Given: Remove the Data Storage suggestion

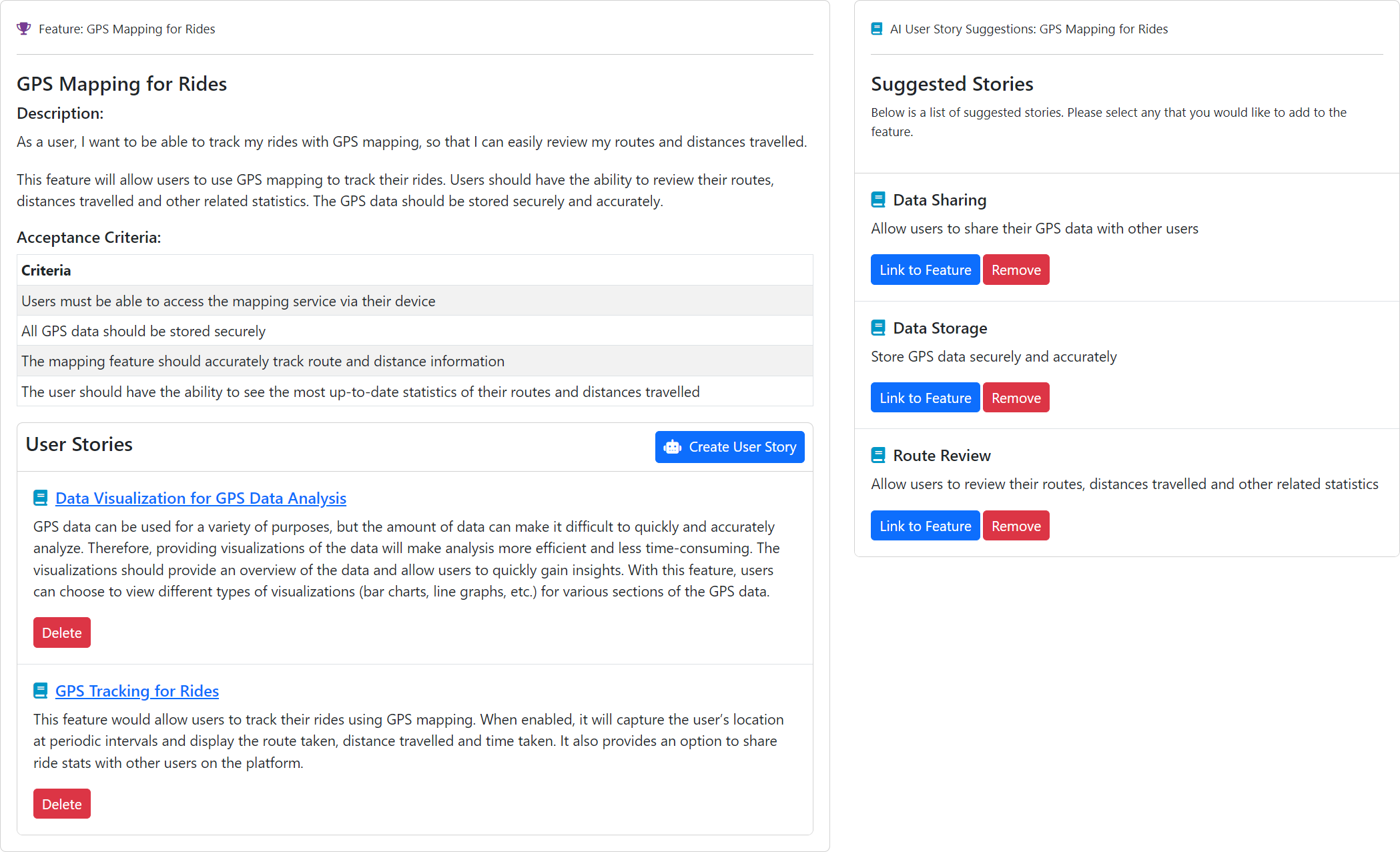Looking at the screenshot, I should coord(1016,397).
